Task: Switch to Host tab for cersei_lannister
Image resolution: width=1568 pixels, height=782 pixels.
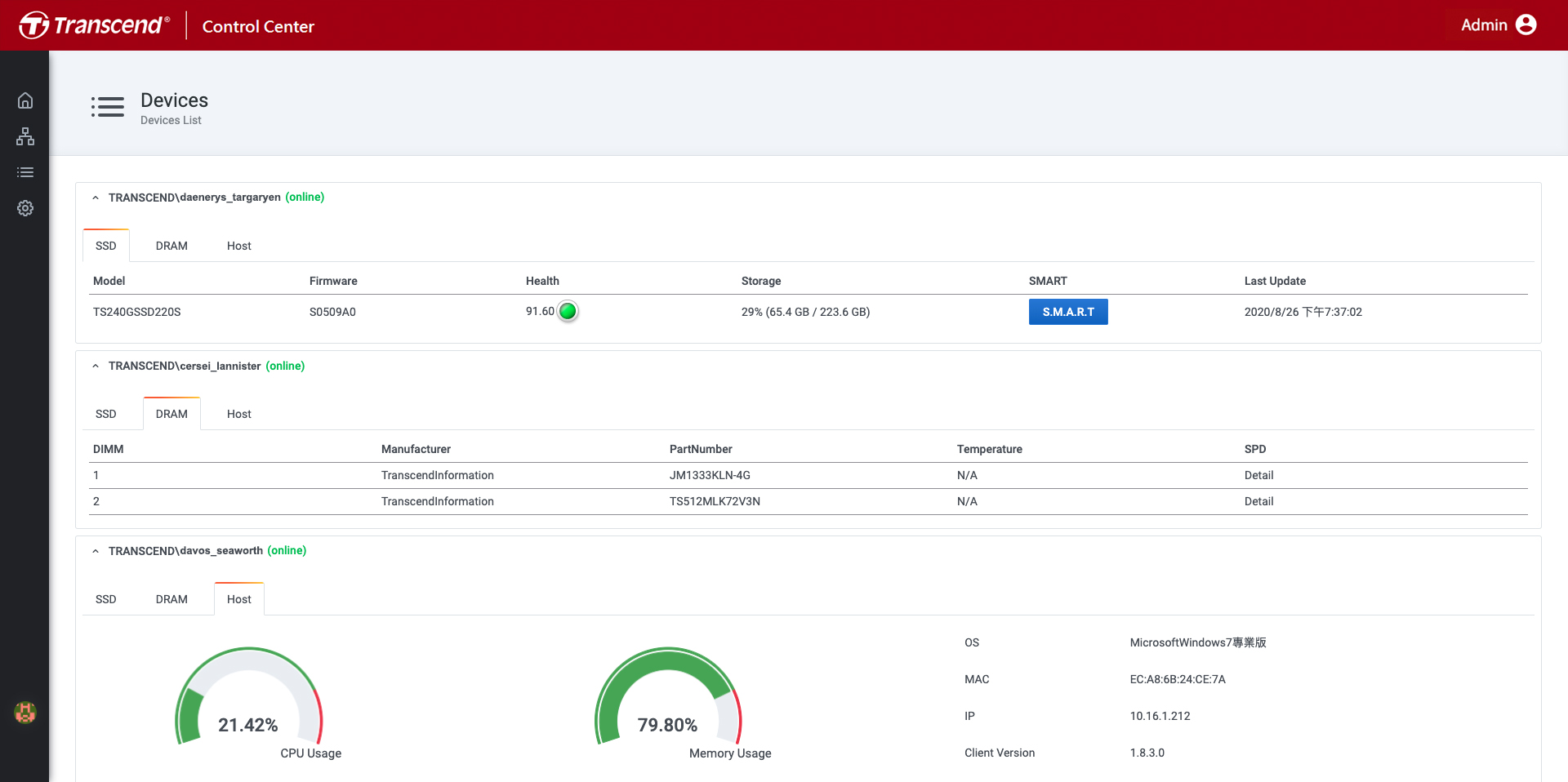Action: point(238,414)
